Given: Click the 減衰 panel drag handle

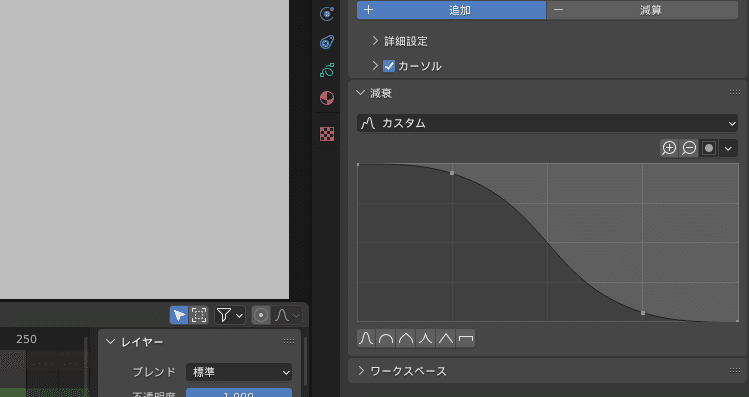Looking at the screenshot, I should [x=735, y=93].
